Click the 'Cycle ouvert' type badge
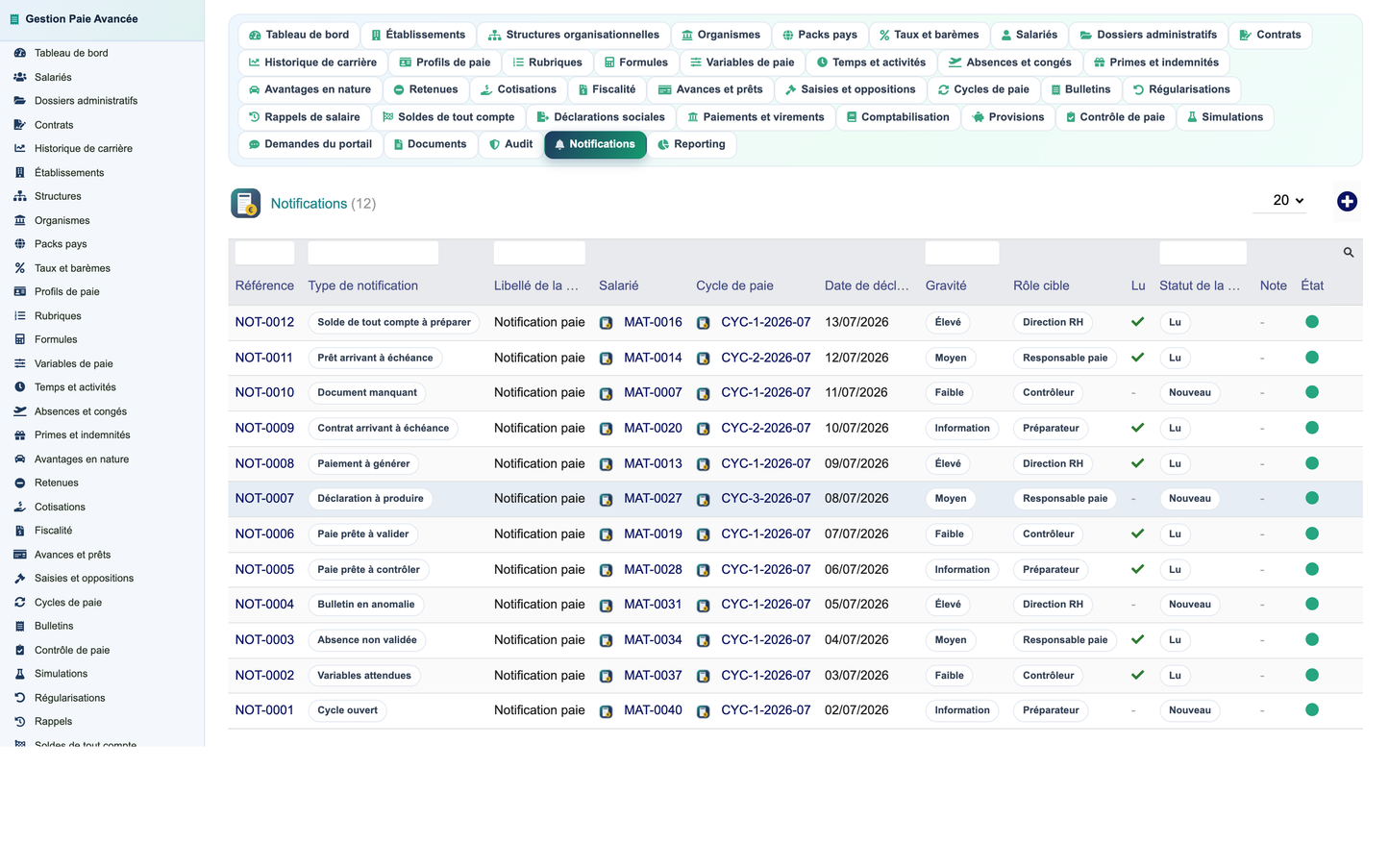The width and height of the screenshot is (1389, 868). pyautogui.click(x=348, y=710)
